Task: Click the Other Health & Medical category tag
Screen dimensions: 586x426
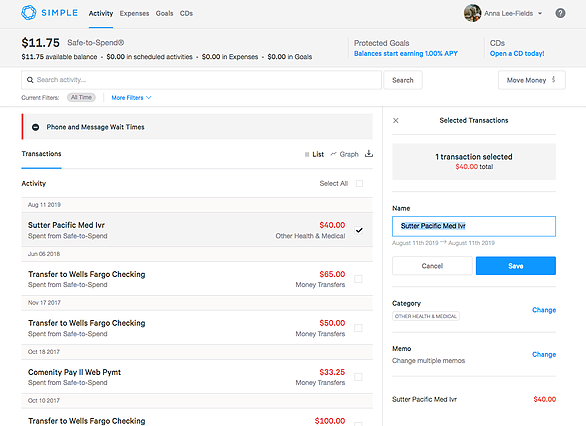Action: coord(426,316)
